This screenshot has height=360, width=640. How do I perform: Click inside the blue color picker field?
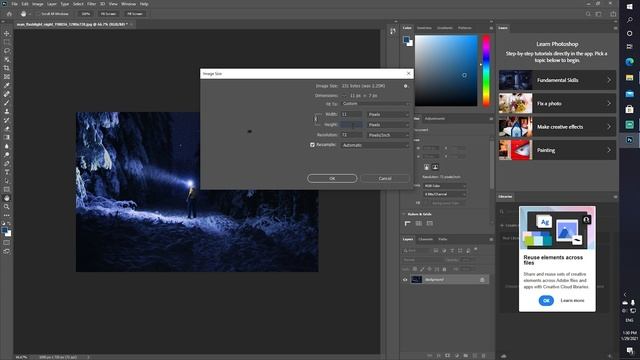[x=446, y=71]
